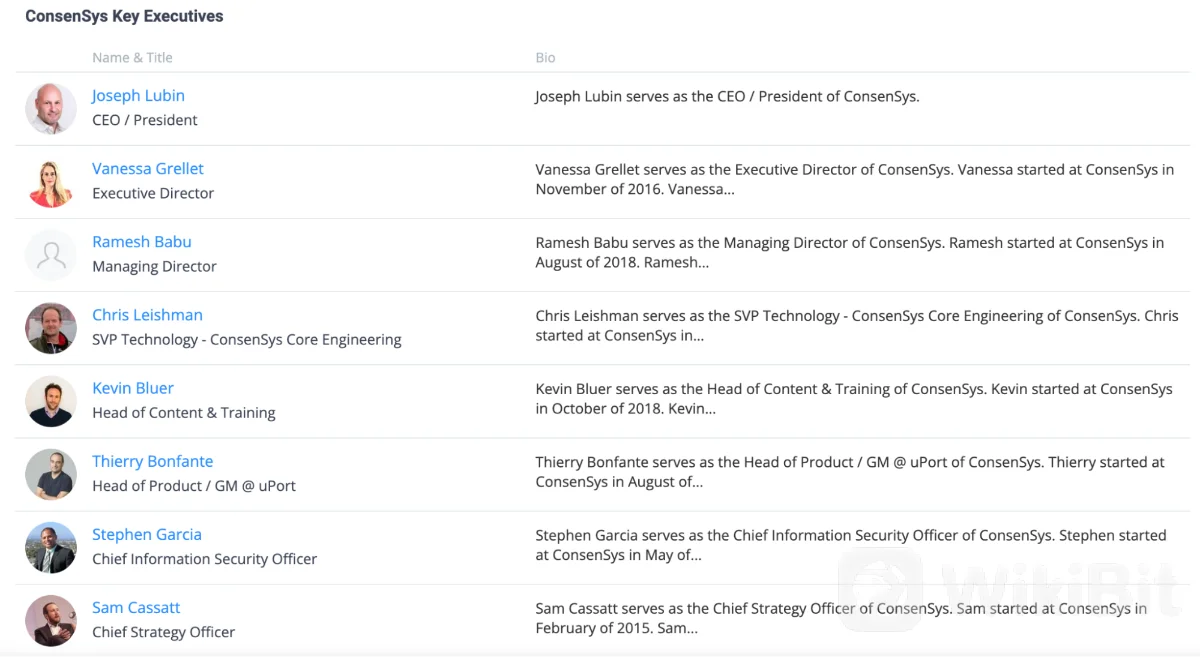
Task: Click the Name & Title column header
Action: click(132, 58)
